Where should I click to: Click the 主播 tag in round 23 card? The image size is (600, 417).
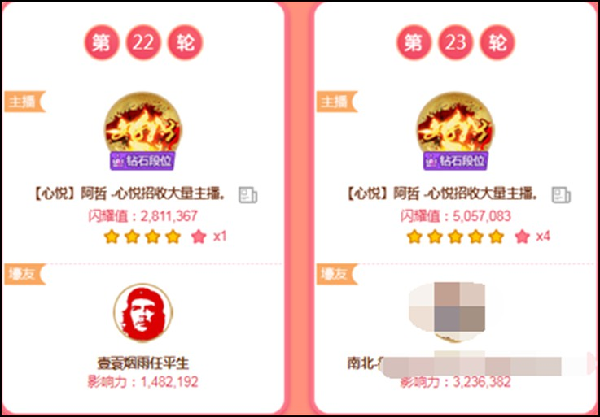coord(337,101)
